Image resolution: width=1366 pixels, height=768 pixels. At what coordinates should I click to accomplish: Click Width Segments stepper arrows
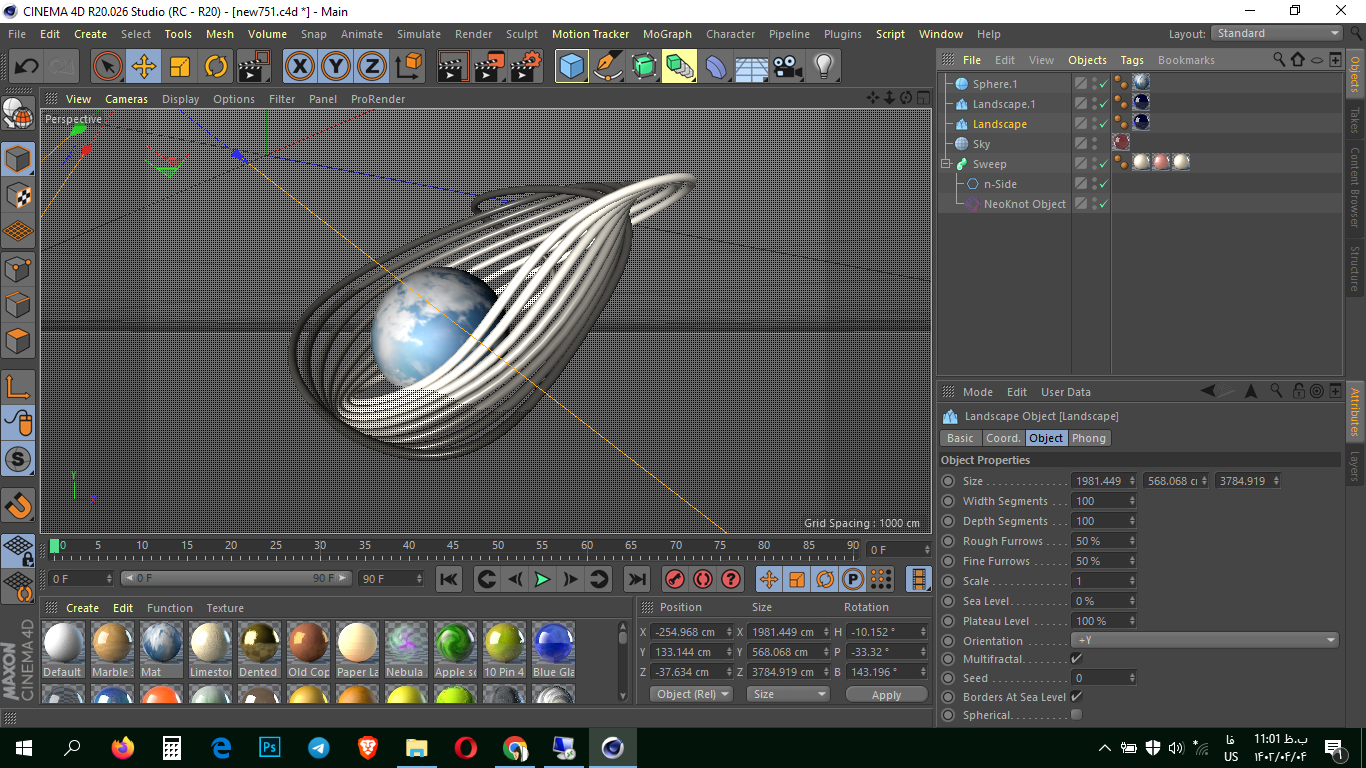[1132, 501]
